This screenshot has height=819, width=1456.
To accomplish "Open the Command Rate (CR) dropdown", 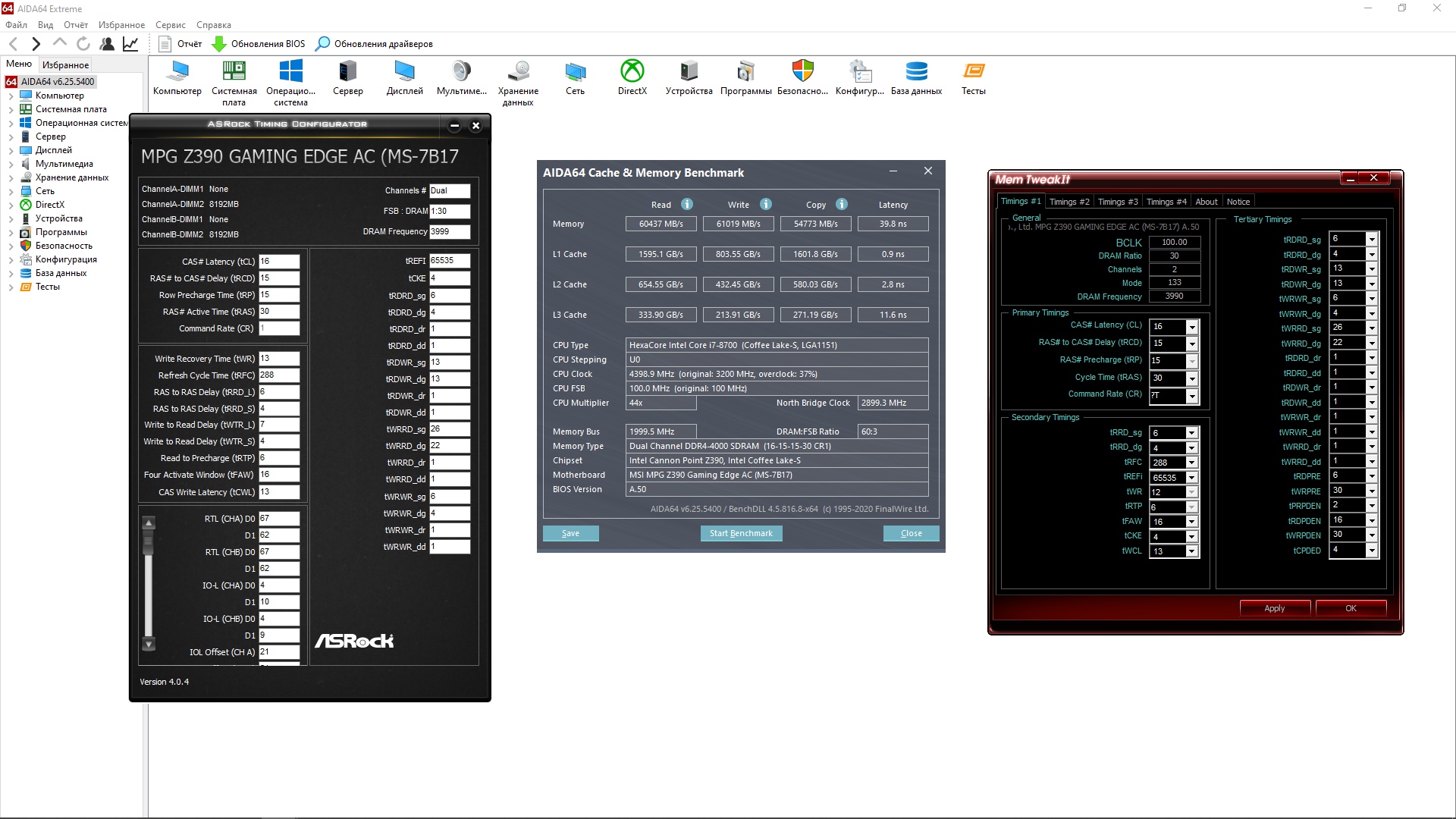I will (x=1192, y=396).
